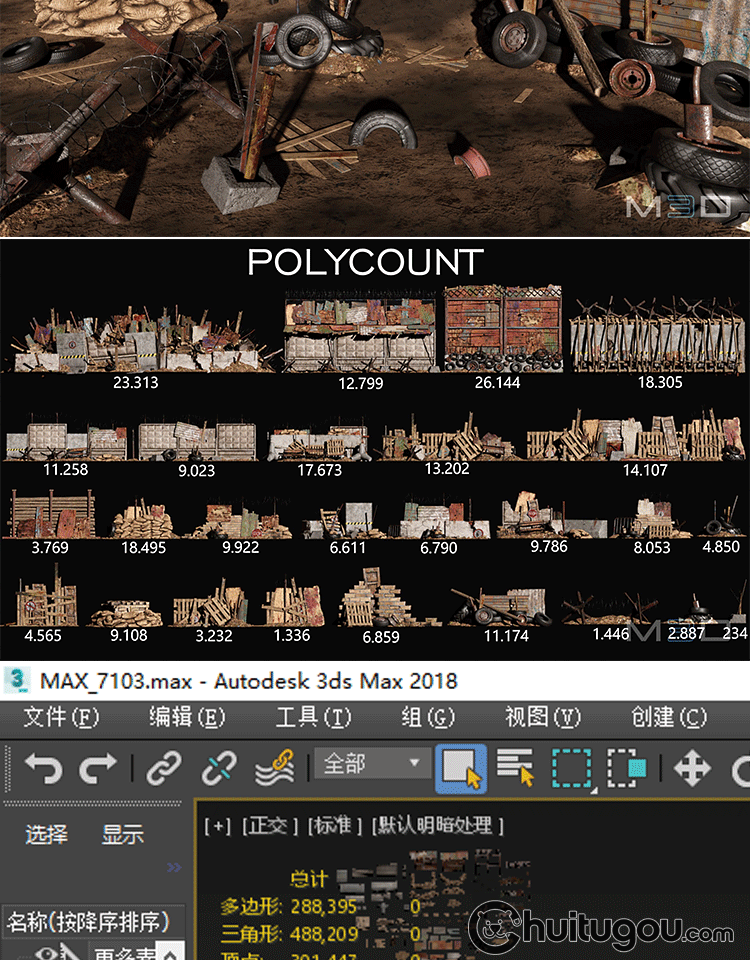The height and width of the screenshot is (960, 750).
Task: Click the 9.786 polycount number
Action: 549,546
